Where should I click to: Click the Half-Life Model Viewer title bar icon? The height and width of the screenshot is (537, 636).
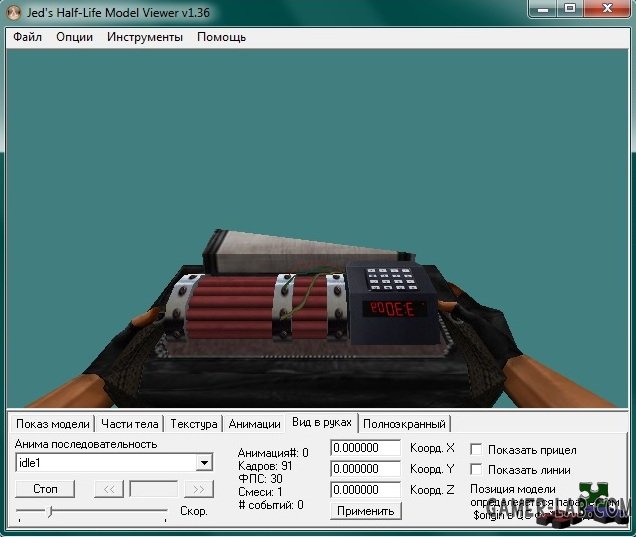(14, 13)
